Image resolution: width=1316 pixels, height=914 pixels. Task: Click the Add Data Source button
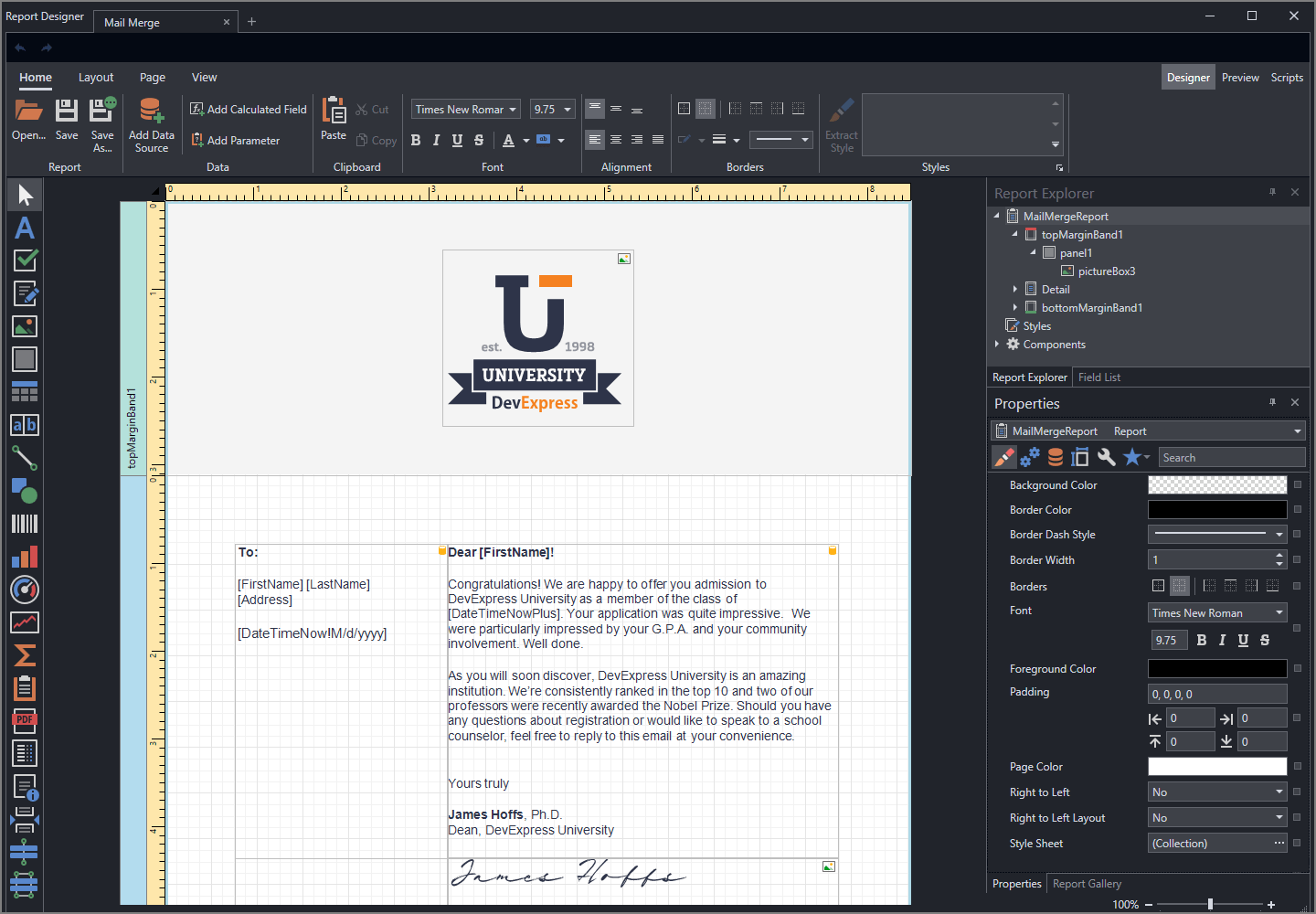pyautogui.click(x=152, y=125)
